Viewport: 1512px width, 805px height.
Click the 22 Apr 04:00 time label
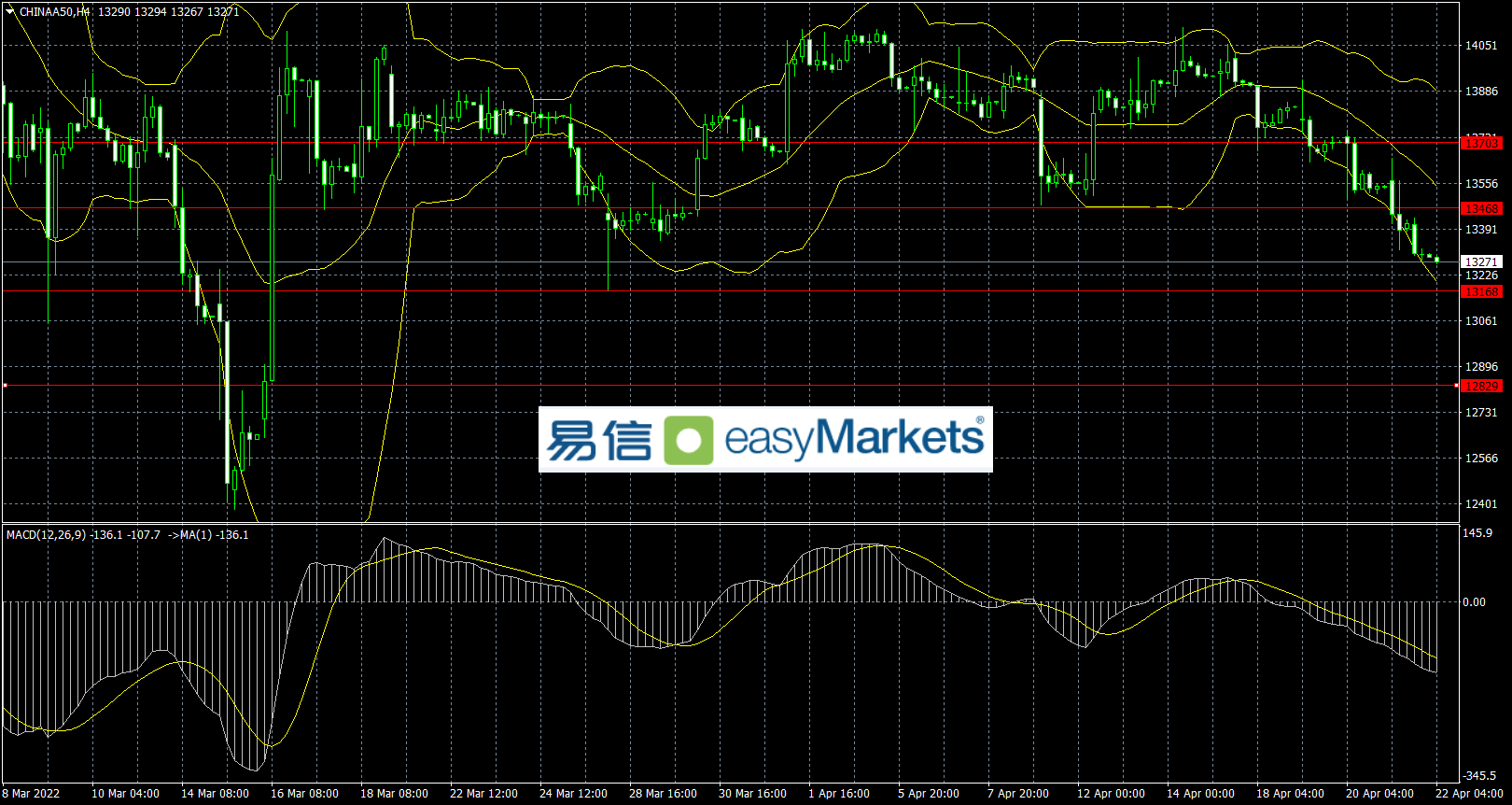[1469, 794]
